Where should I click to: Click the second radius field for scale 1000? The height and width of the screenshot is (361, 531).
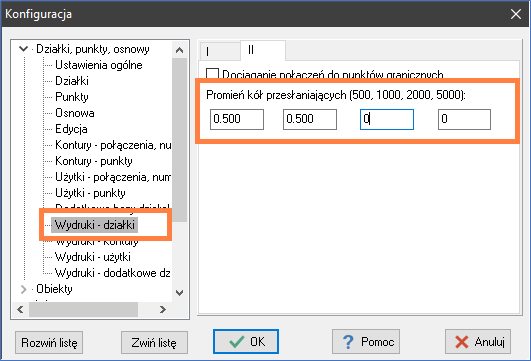tap(310, 119)
